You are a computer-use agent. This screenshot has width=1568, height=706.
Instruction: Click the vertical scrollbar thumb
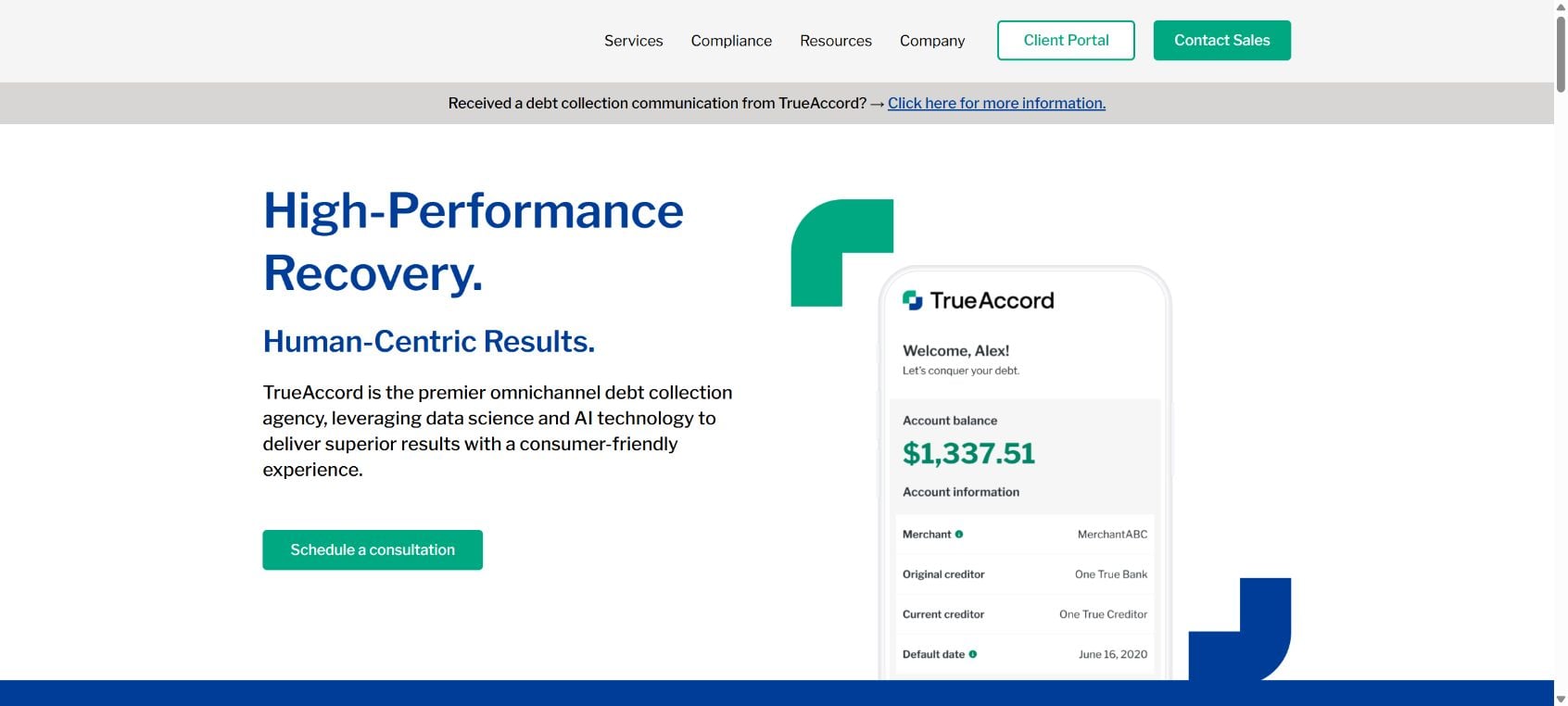(1561, 54)
